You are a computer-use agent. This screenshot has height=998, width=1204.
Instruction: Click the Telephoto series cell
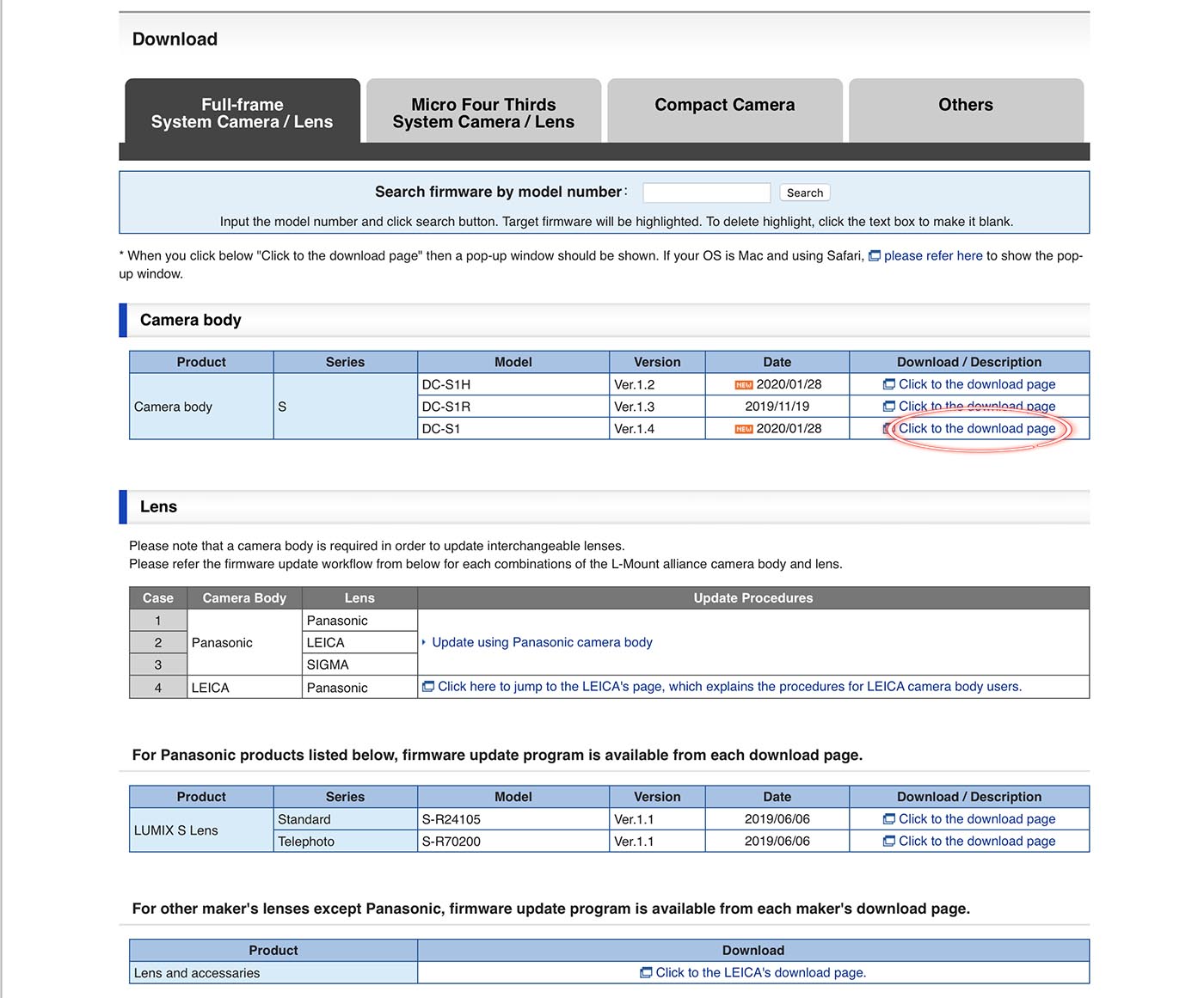point(346,841)
